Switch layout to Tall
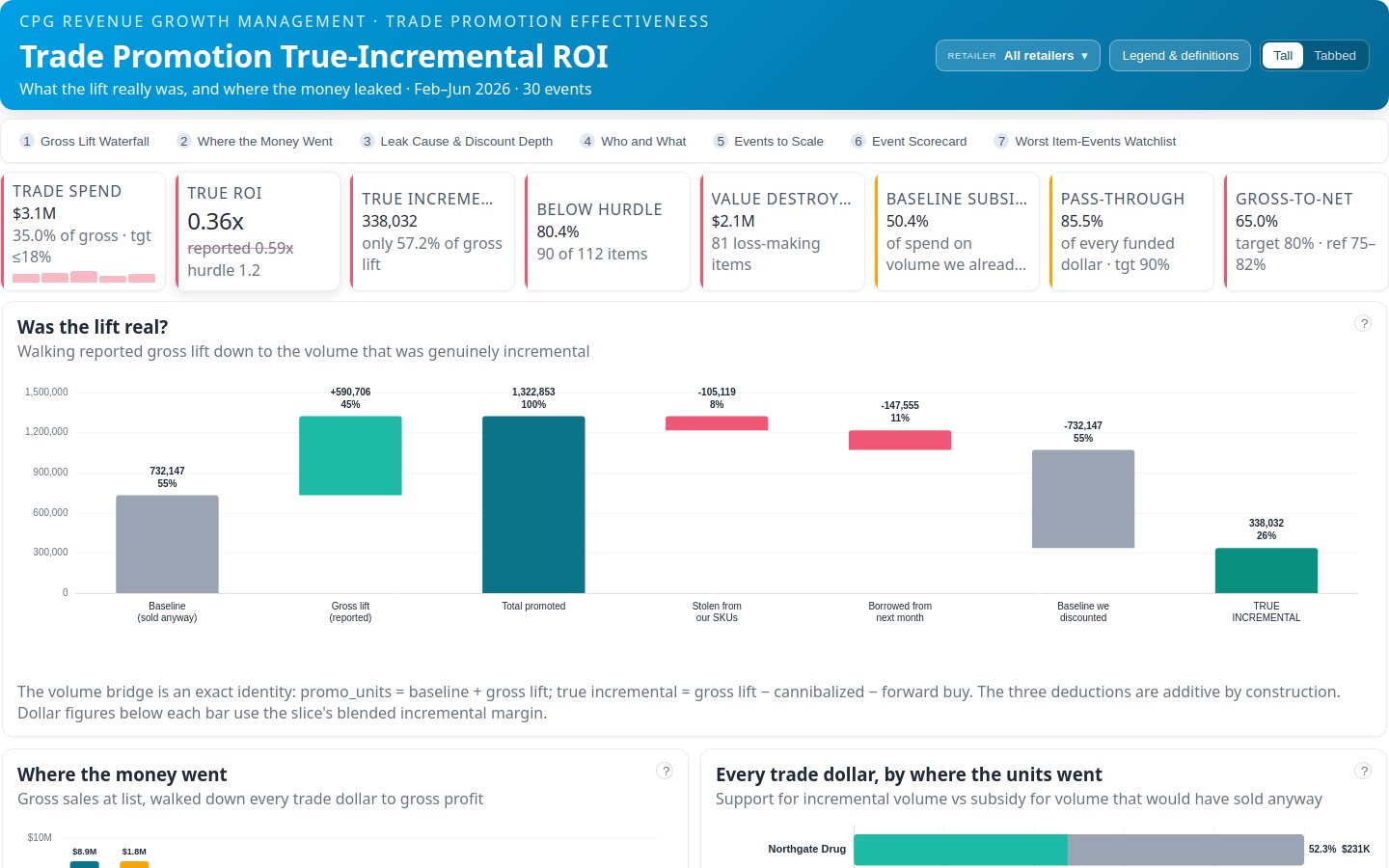The width and height of the screenshot is (1389, 868). coord(1283,56)
